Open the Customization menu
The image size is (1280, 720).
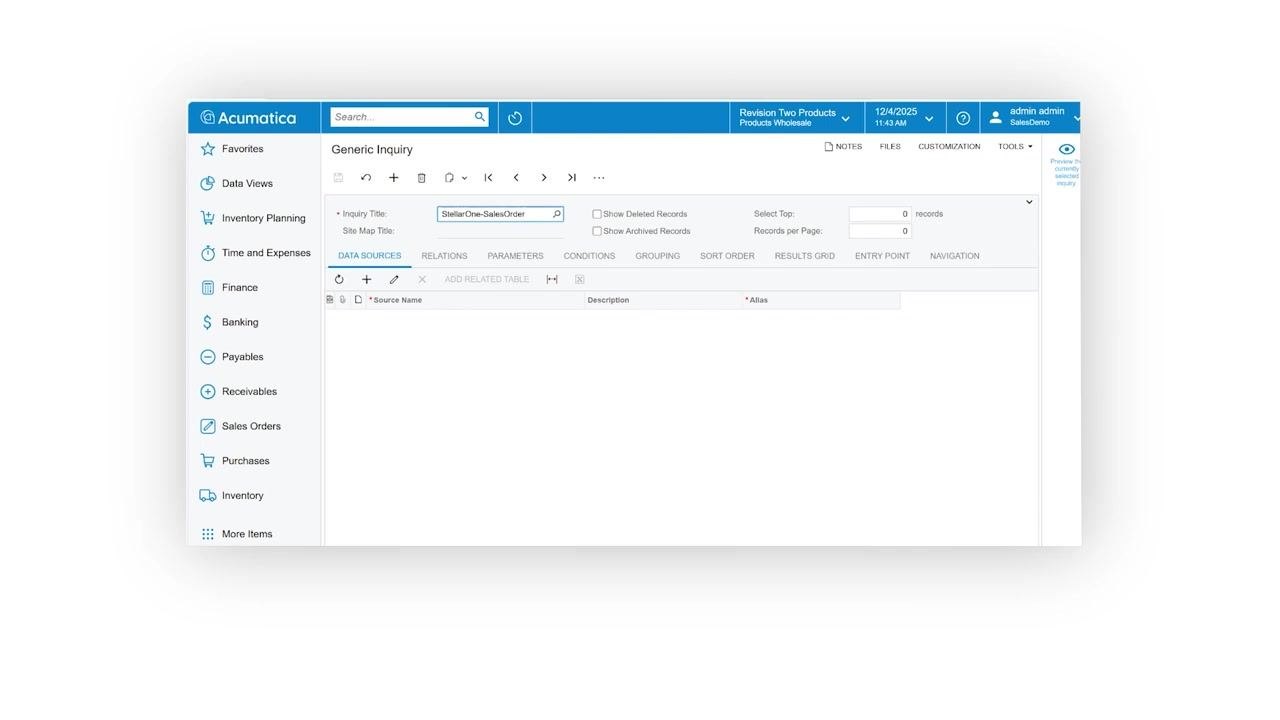click(949, 147)
